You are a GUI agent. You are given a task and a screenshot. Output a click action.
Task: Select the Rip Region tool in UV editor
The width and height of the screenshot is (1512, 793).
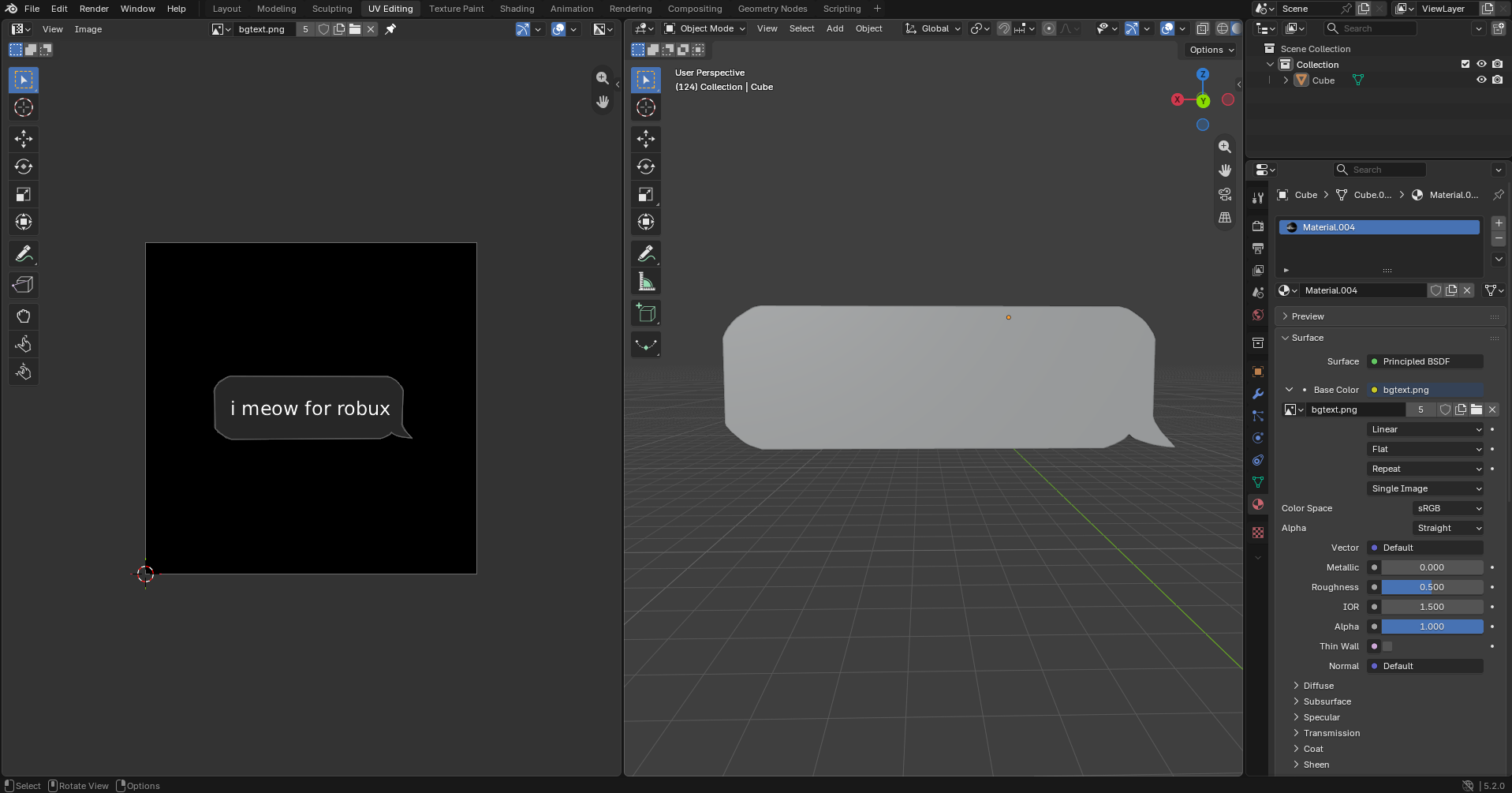pyautogui.click(x=24, y=285)
